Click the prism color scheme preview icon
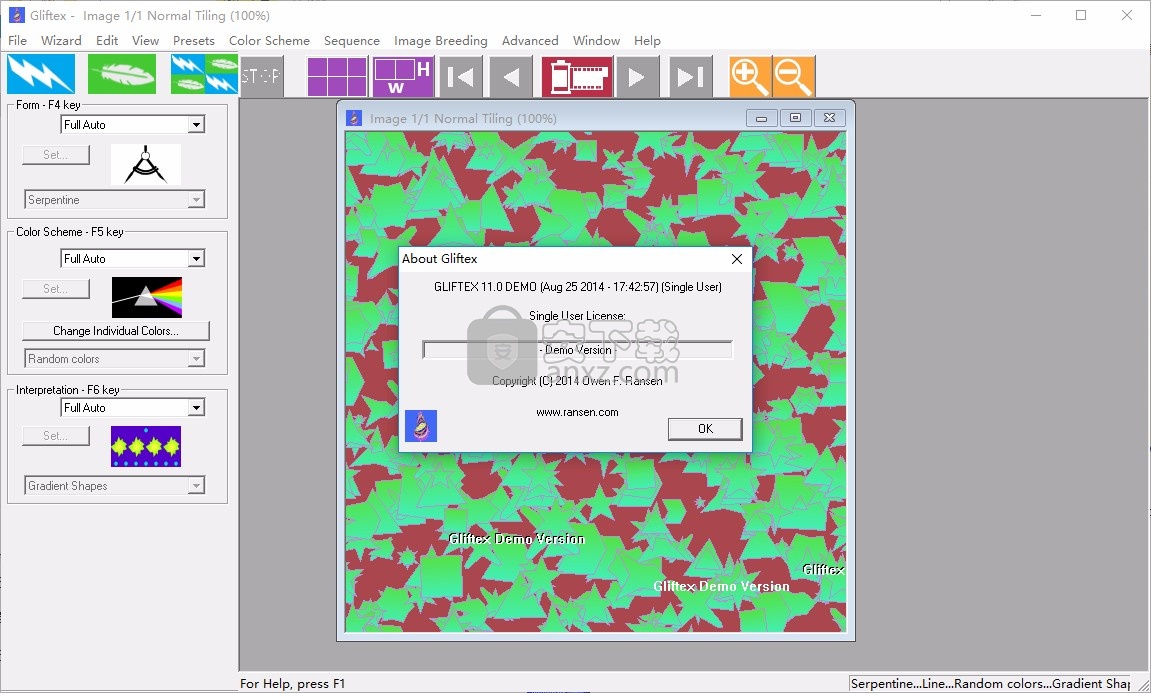The height and width of the screenshot is (693, 1151). click(x=146, y=297)
